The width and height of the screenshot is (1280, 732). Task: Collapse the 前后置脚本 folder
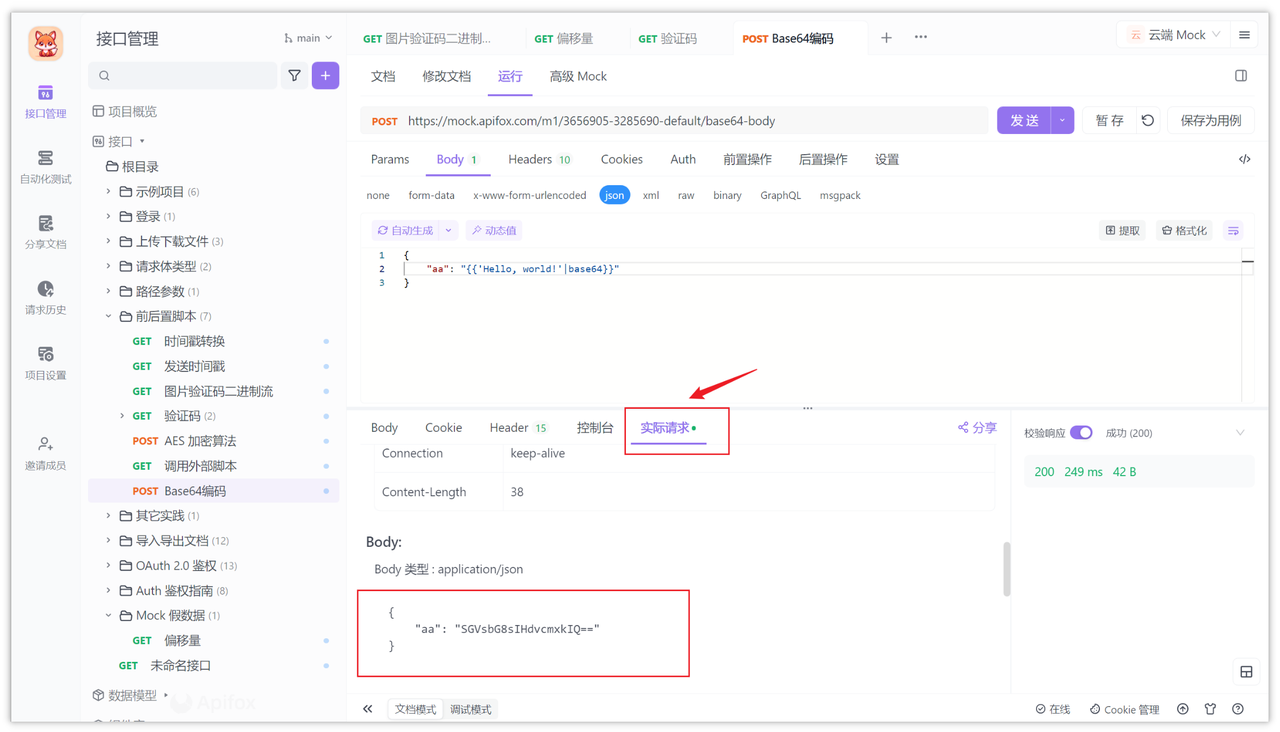(108, 316)
